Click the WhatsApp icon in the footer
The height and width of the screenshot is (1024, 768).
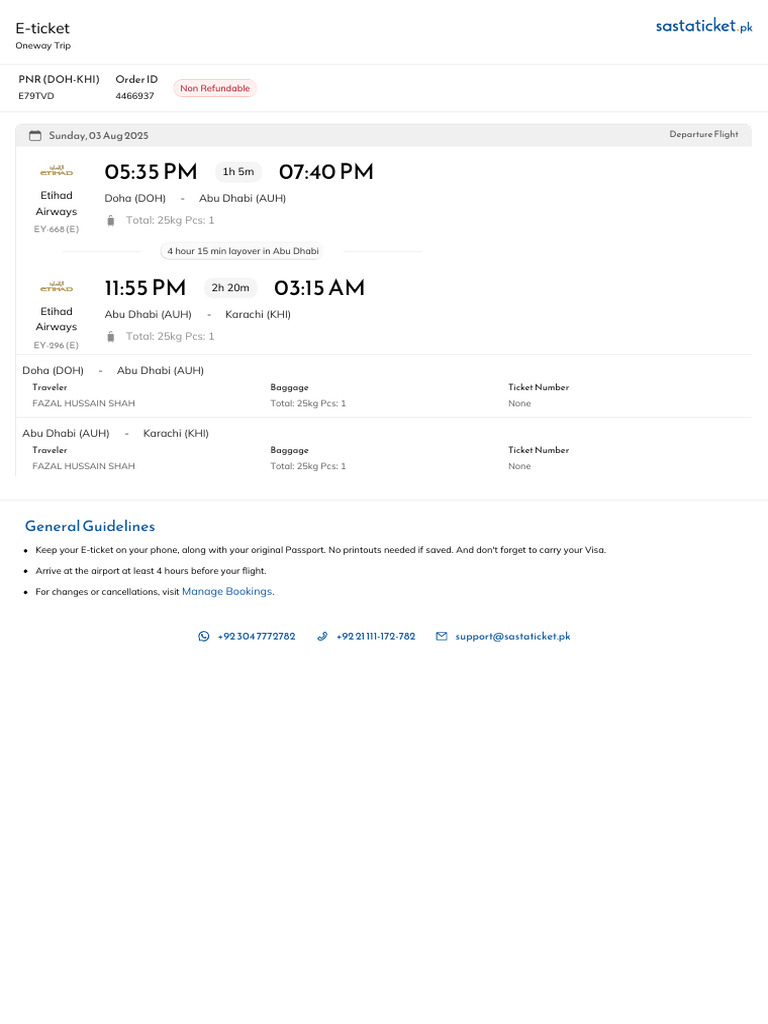coord(204,636)
